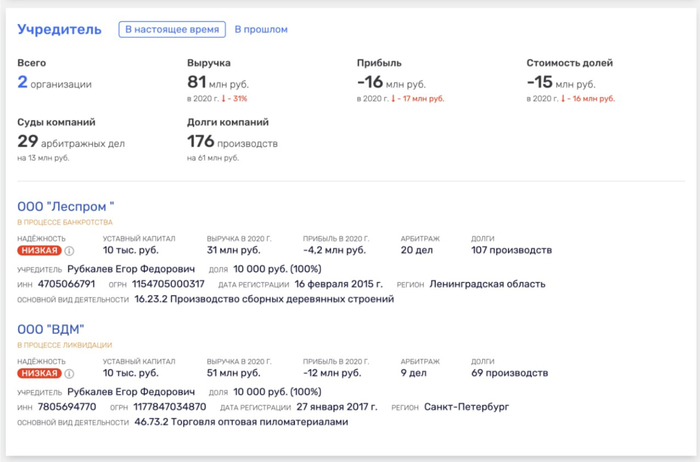Screen dimensions: 700x462
Task: Open the 176 производств company debts summary
Action: point(232,142)
